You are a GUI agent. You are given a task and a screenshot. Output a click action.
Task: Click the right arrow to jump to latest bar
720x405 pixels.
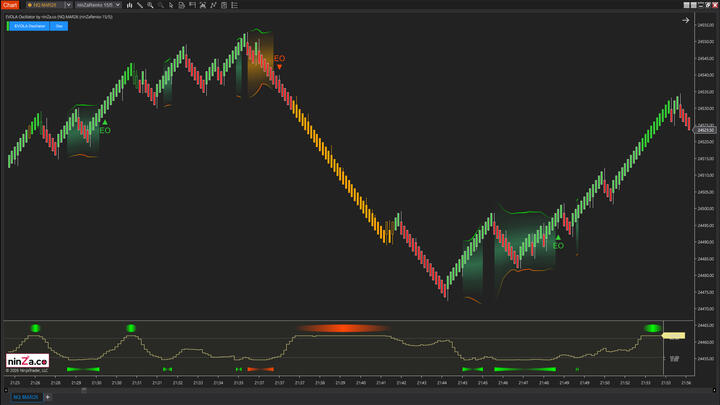tap(685, 19)
